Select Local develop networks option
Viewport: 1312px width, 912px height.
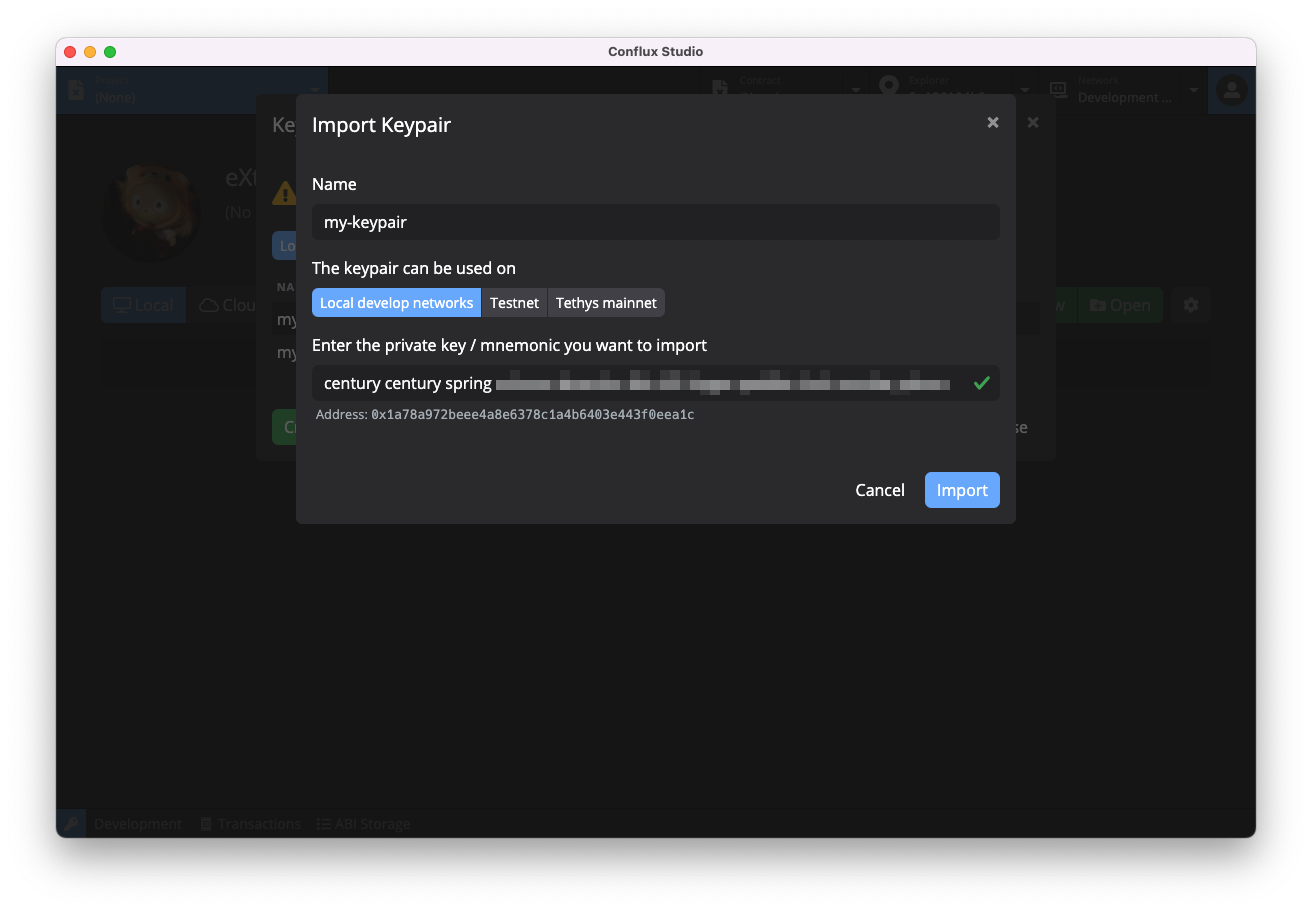pyautogui.click(x=396, y=303)
